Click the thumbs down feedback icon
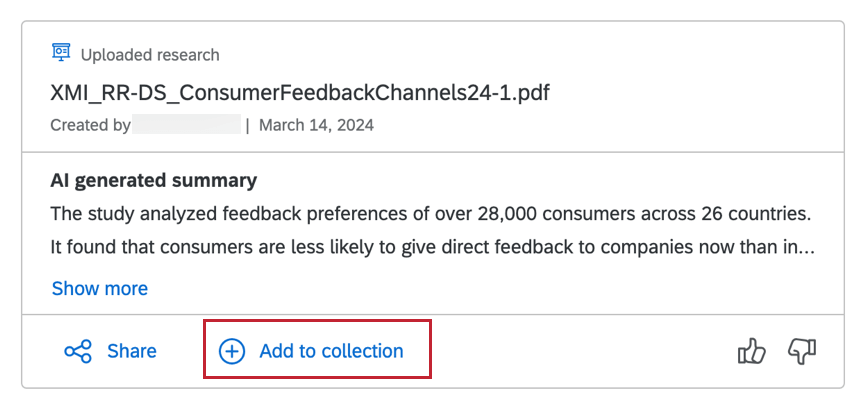850x407 pixels. coord(802,351)
